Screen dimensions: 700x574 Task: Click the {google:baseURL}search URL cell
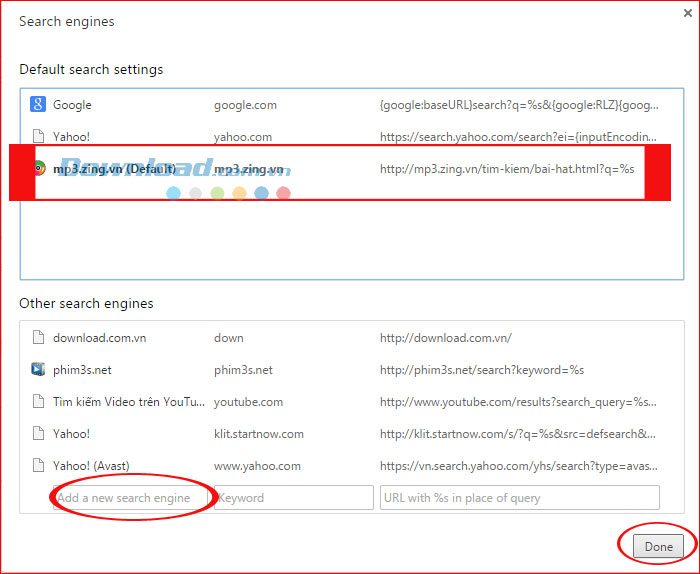(519, 105)
